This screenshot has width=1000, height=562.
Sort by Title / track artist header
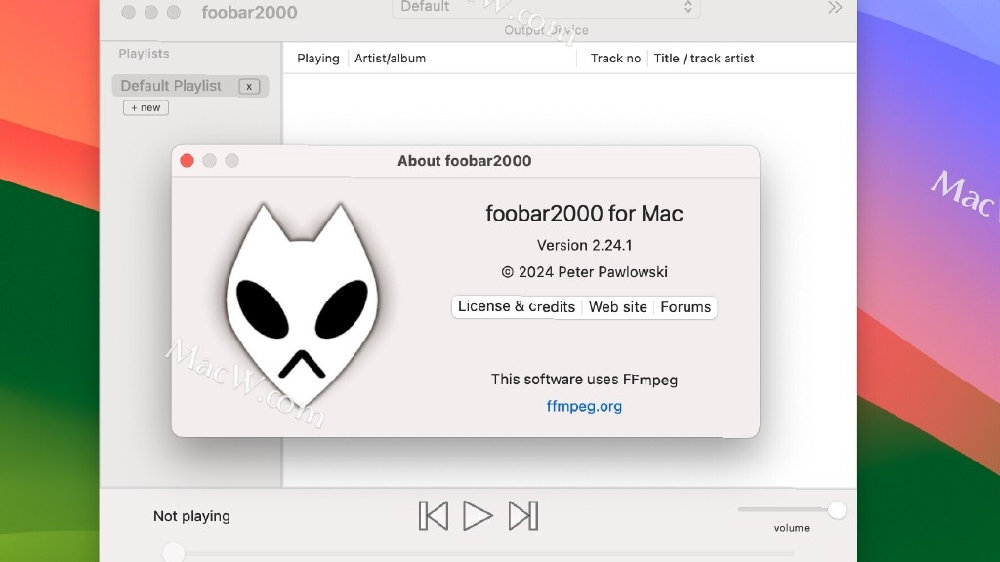(703, 58)
